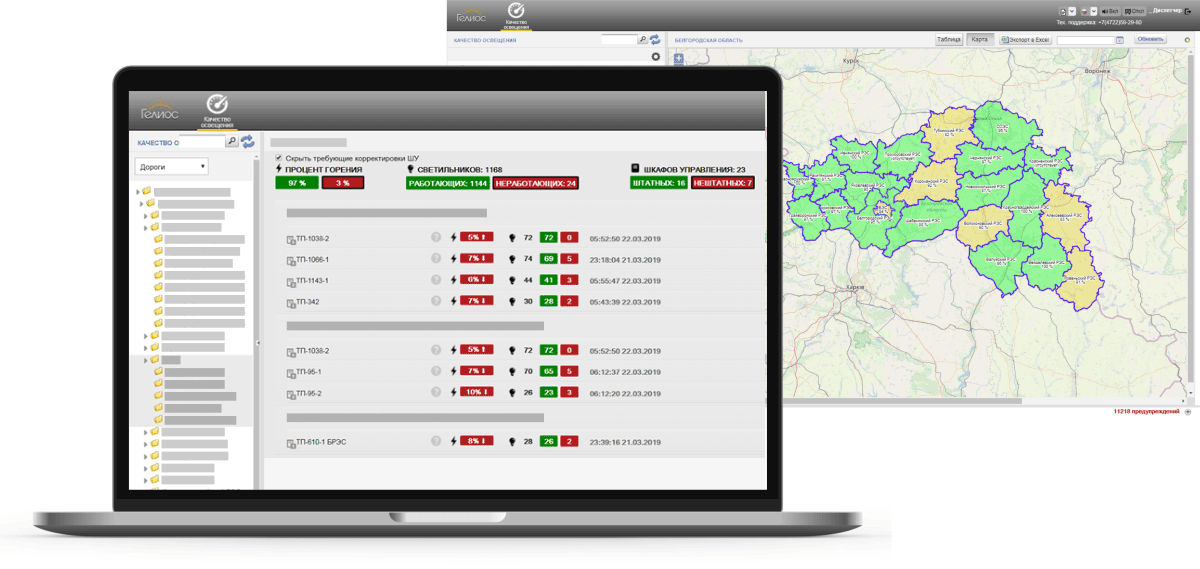Screen dimensions: 1200x569
Task: Click the 7% badge in ТП-1066-1 row
Action: coord(476,259)
